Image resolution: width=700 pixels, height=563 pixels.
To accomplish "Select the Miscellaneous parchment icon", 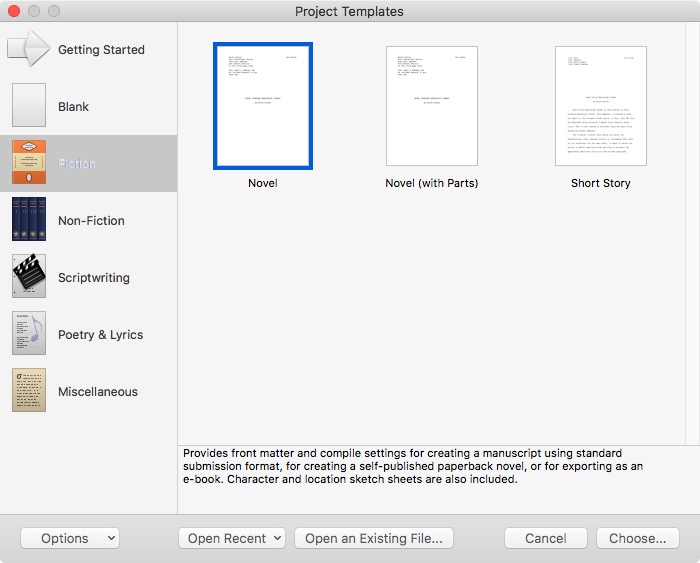I will click(29, 391).
